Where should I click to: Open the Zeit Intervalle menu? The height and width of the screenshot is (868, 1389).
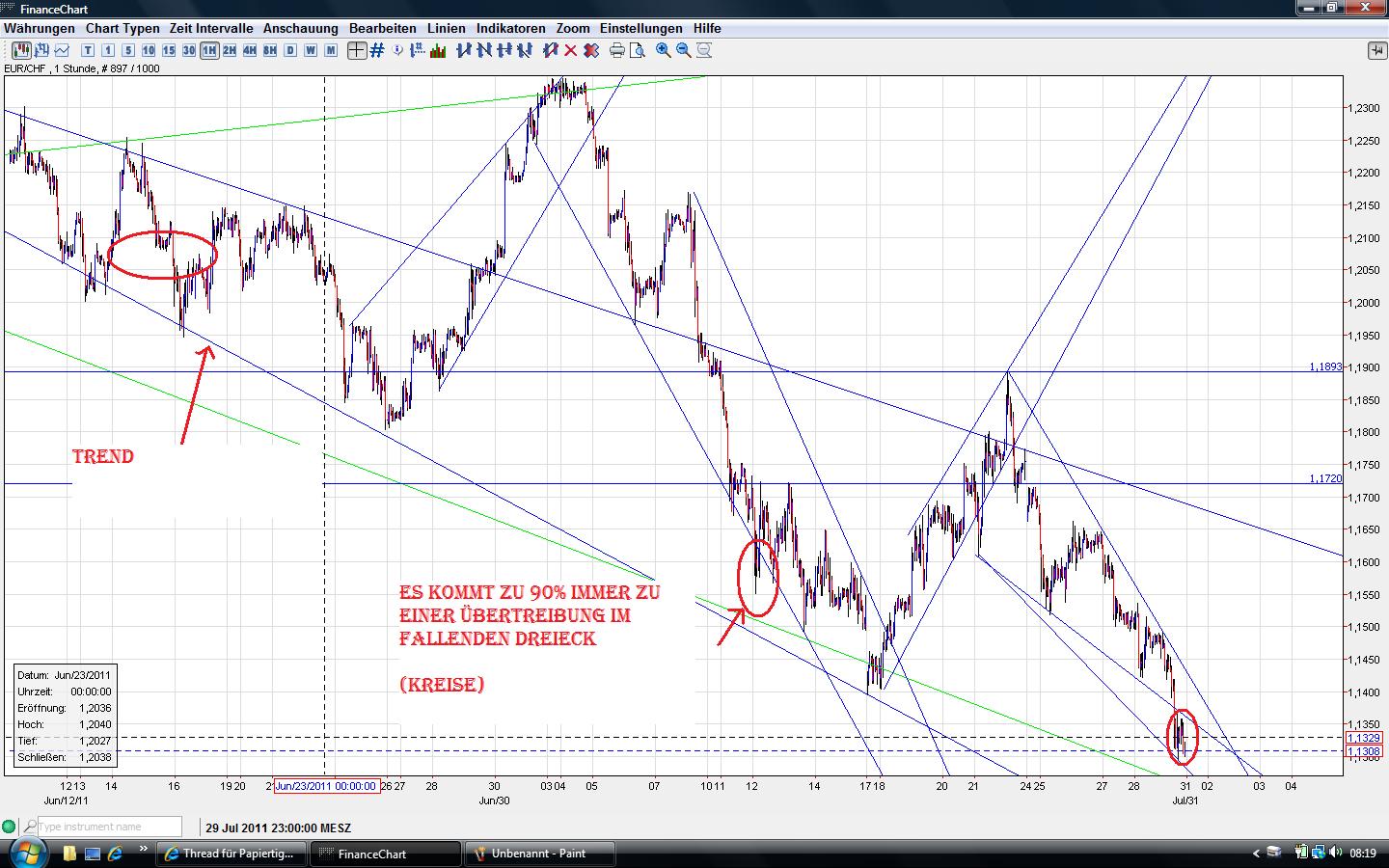[211, 28]
